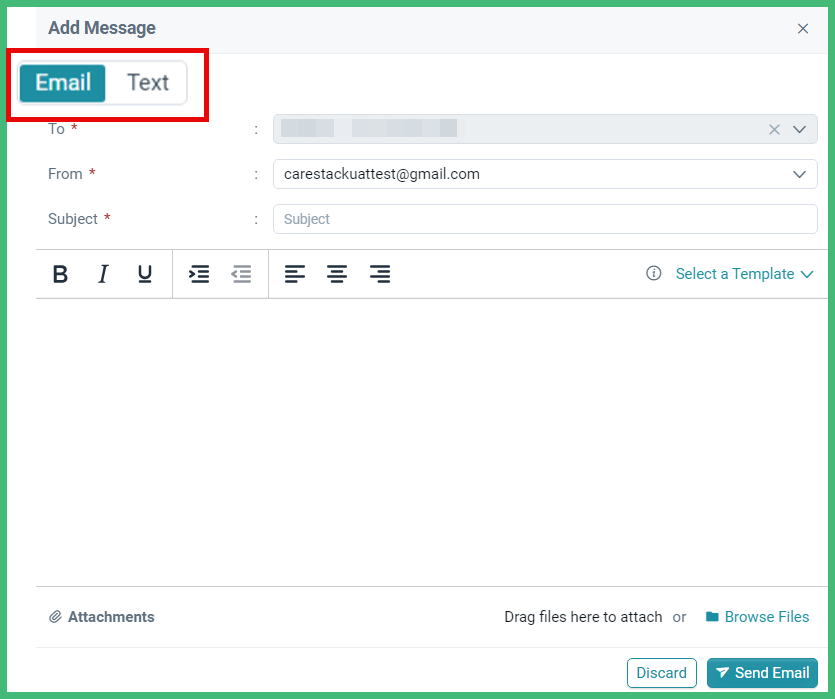Screen dimensions: 835x699
Task: Switch to the Email message mode
Action: (62, 83)
